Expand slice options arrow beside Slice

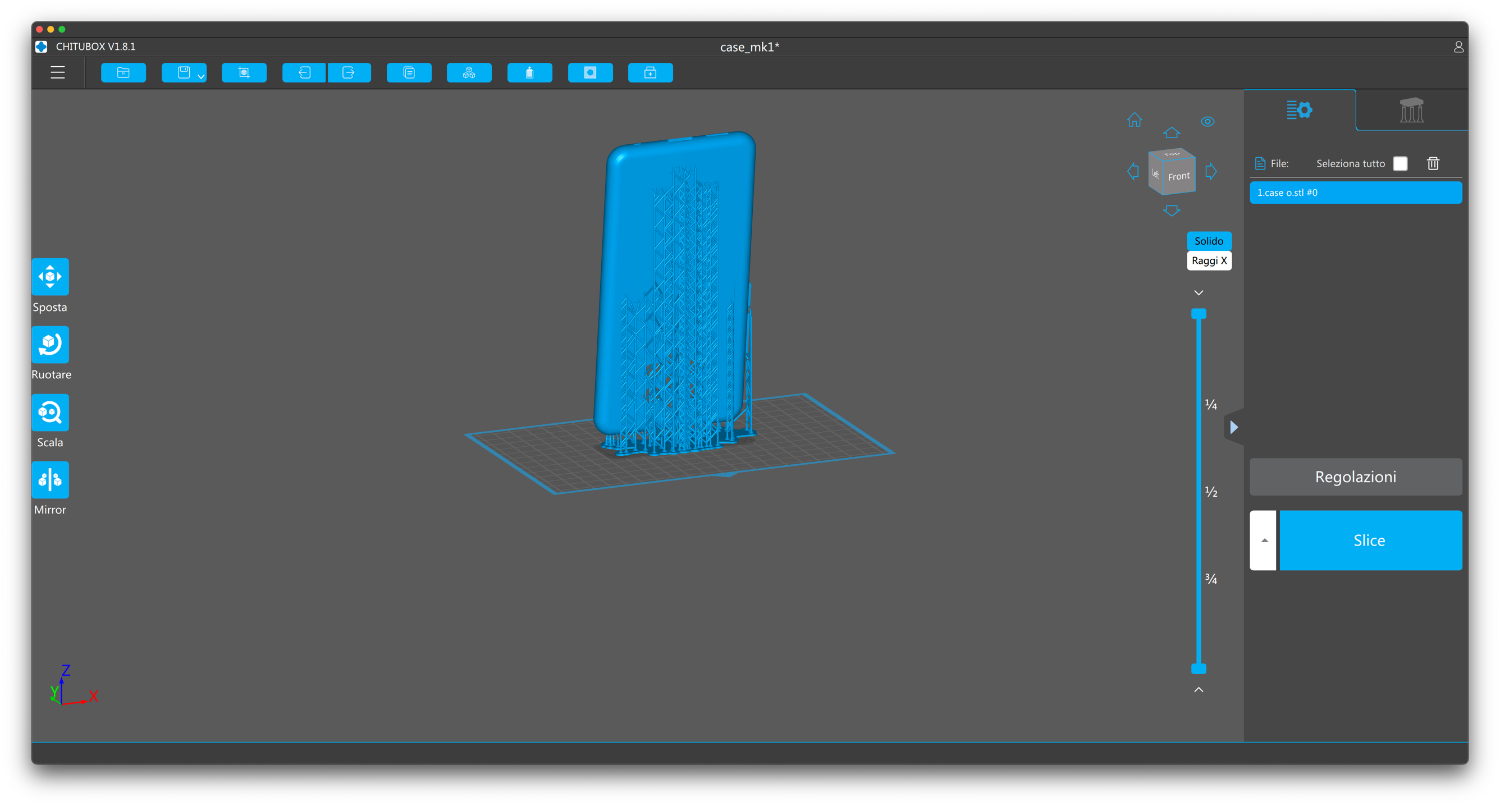(1263, 541)
